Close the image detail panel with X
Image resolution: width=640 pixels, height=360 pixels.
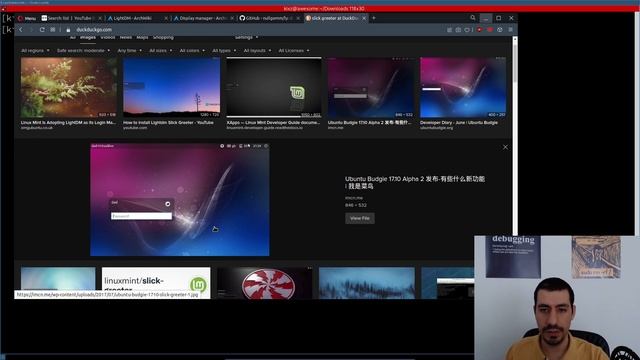(505, 147)
